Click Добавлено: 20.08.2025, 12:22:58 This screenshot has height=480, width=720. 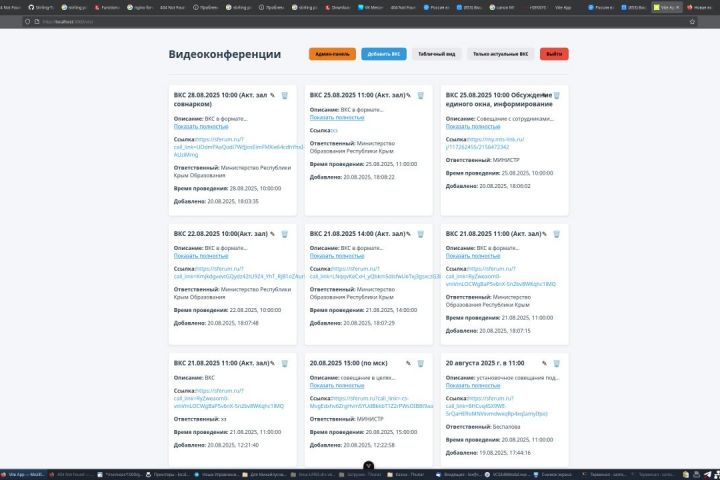click(352, 445)
